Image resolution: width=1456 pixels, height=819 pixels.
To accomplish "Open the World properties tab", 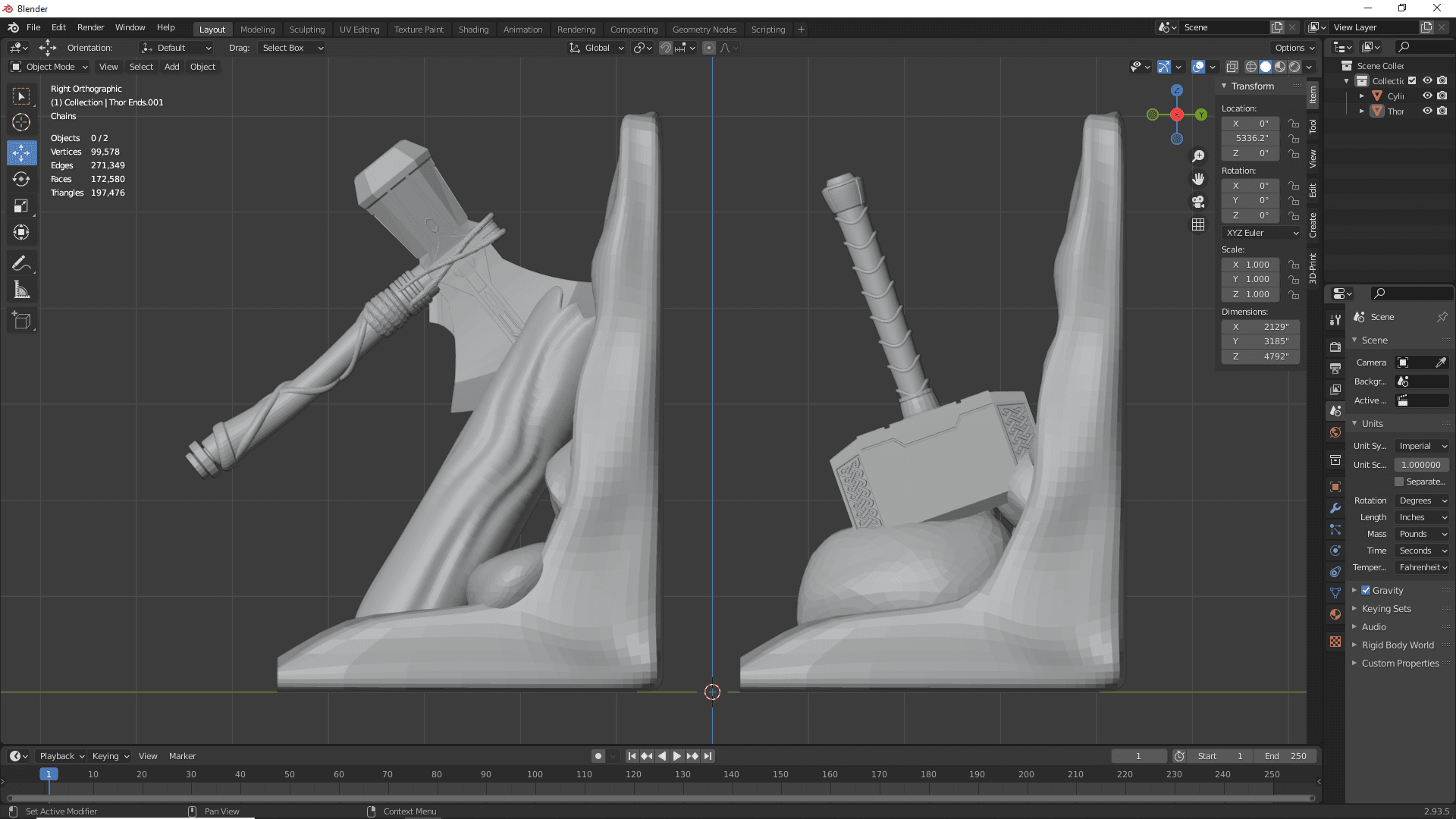I will 1335,432.
